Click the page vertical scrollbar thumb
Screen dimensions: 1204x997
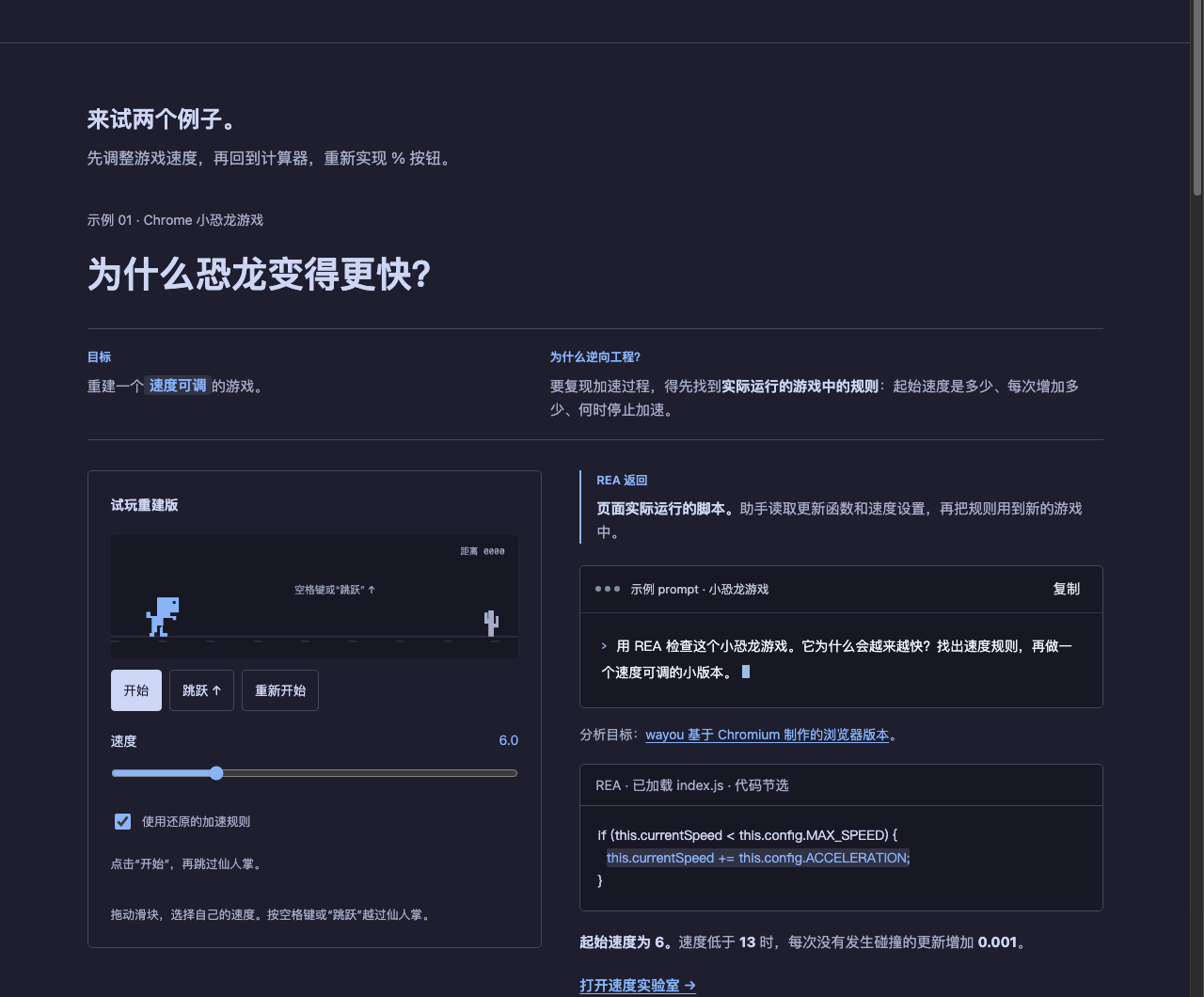point(1197,98)
